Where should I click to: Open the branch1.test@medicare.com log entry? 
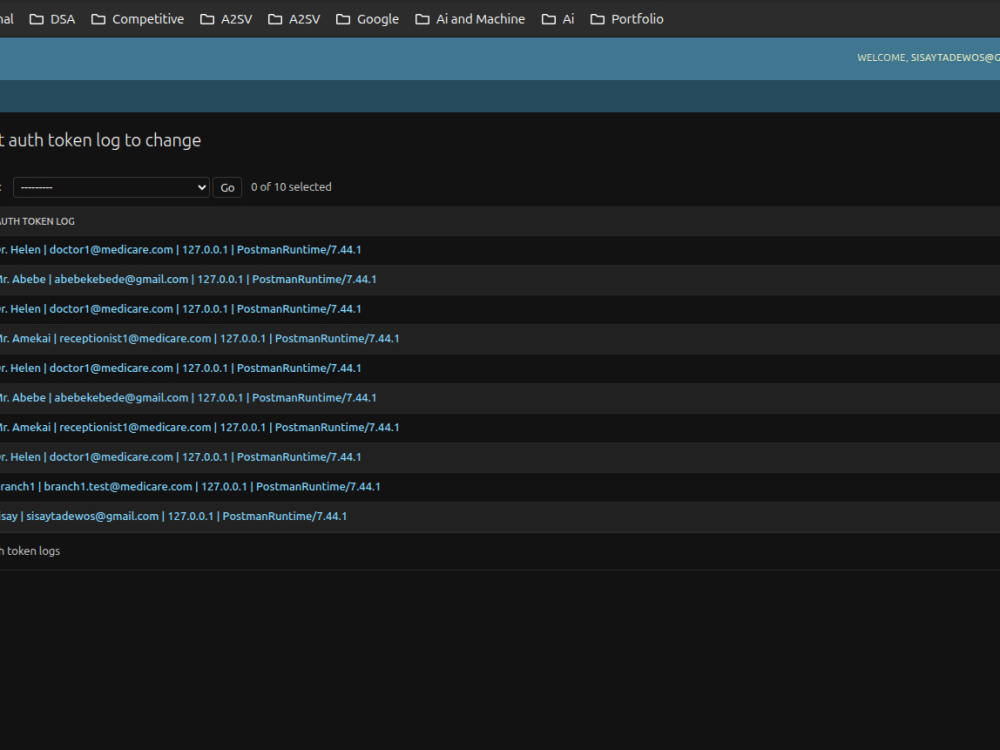pos(190,487)
